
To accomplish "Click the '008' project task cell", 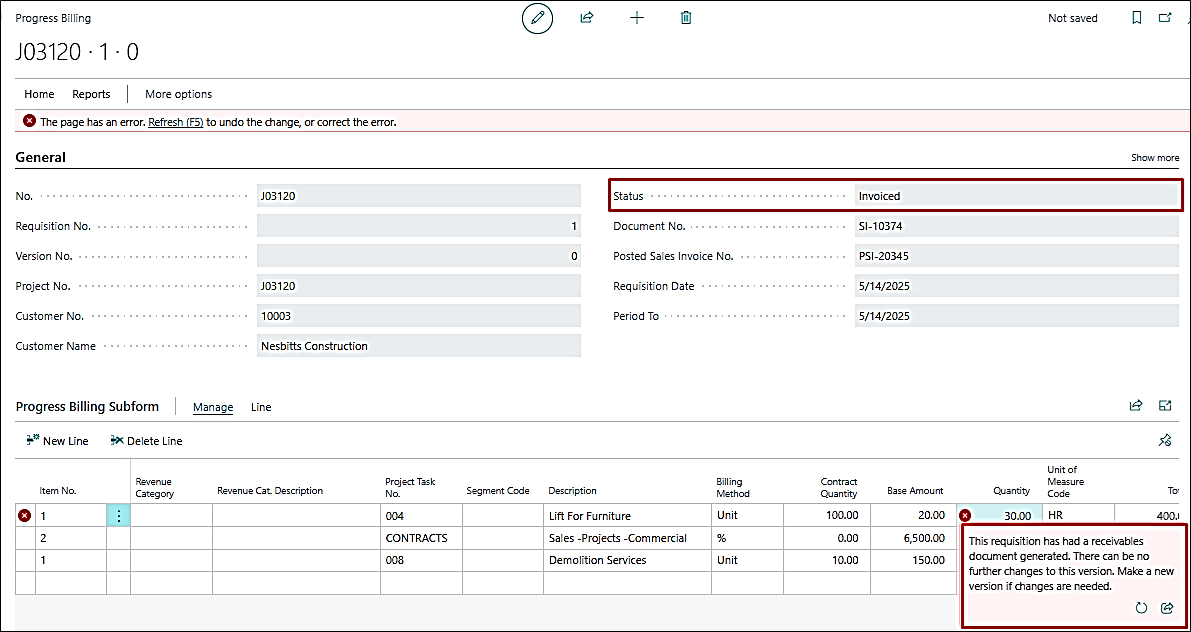I will tap(422, 561).
